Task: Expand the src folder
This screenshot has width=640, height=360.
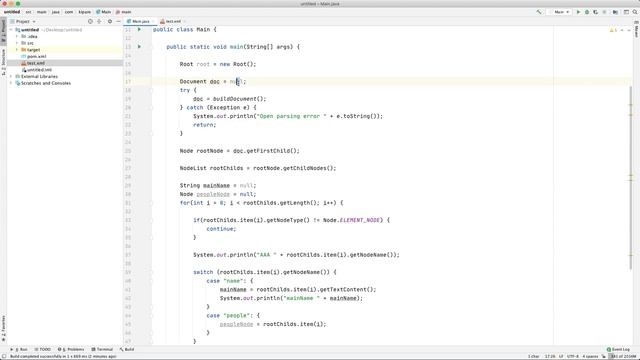Action: [17, 43]
